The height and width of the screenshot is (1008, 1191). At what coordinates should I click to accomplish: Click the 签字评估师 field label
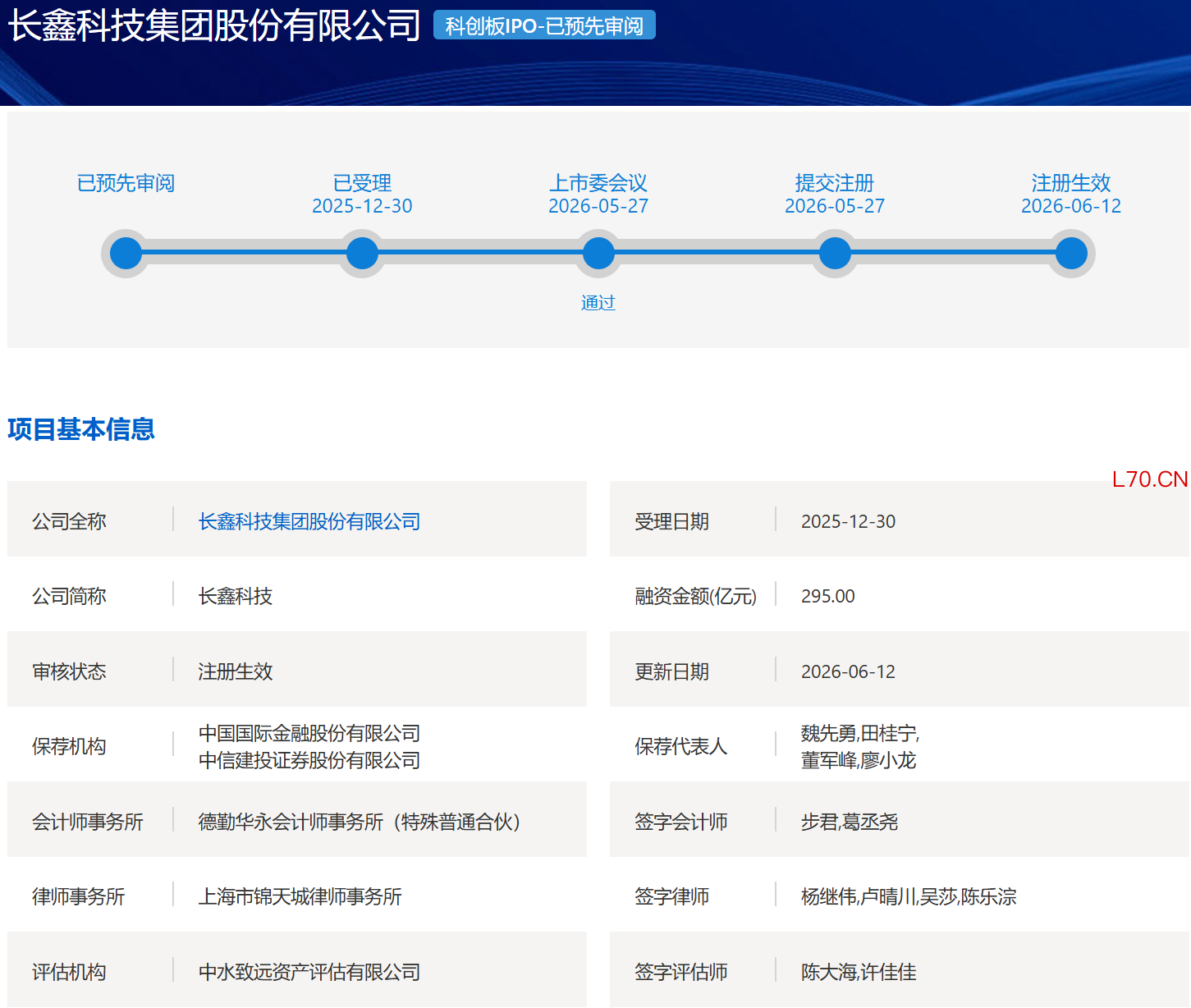681,972
